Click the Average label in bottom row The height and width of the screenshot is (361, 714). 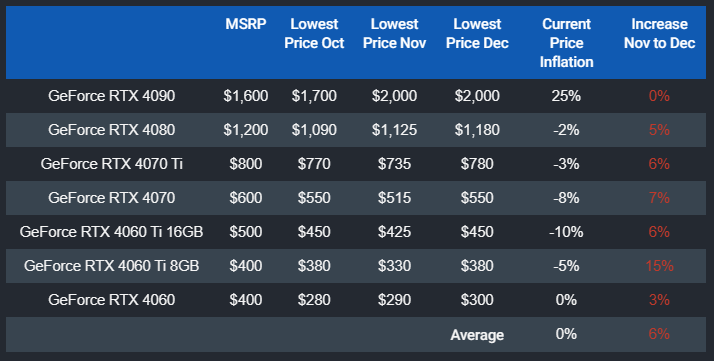pyautogui.click(x=477, y=335)
